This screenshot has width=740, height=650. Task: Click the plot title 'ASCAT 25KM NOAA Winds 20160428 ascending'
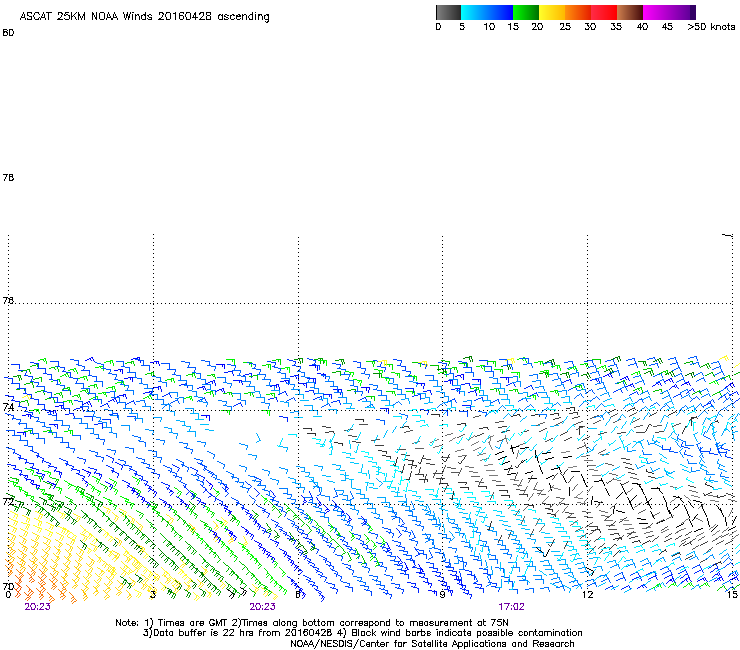[144, 16]
